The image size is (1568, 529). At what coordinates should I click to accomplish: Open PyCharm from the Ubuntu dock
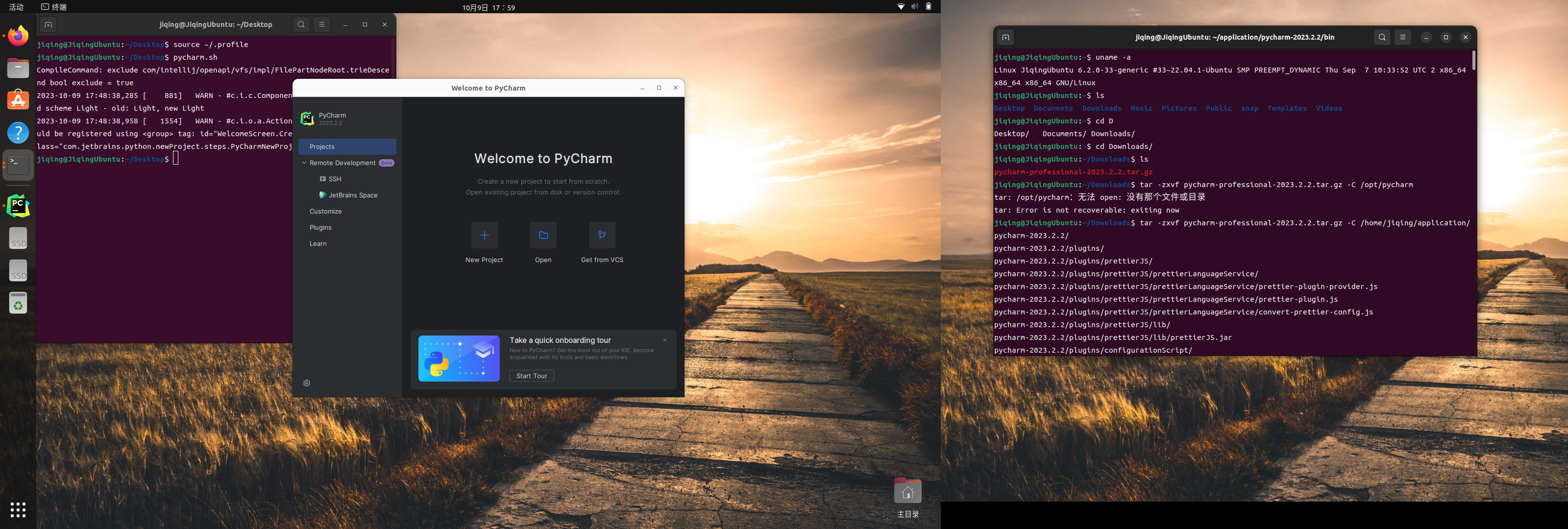tap(18, 206)
